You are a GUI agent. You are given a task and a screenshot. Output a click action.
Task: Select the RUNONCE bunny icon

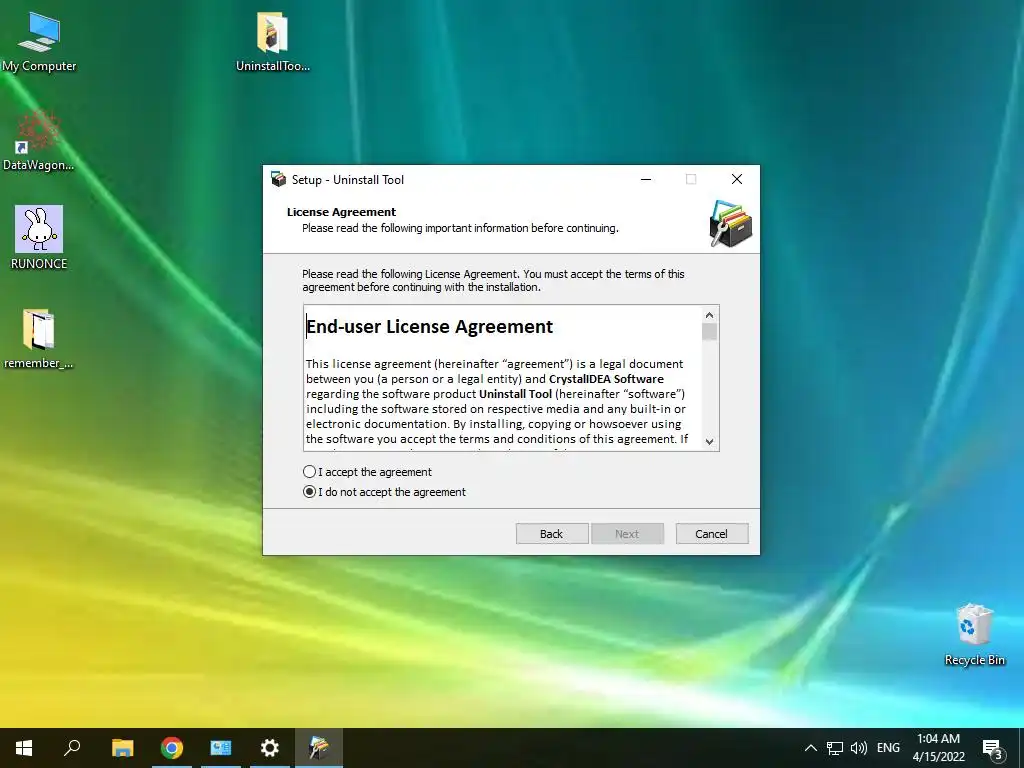[x=39, y=238]
